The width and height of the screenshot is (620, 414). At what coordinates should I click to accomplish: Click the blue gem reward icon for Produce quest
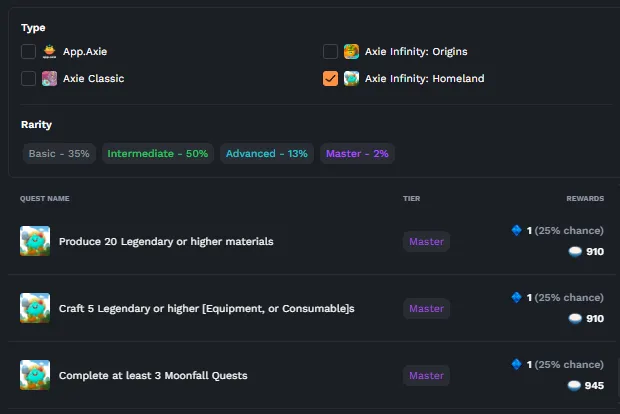[x=516, y=230]
